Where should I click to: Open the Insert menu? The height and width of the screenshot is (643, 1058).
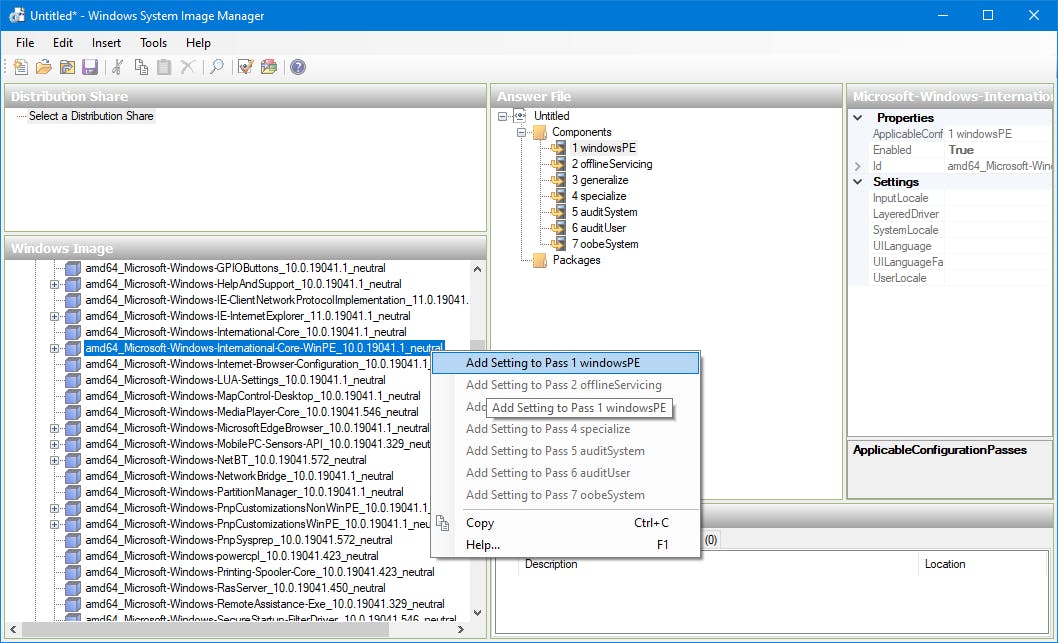(x=106, y=43)
